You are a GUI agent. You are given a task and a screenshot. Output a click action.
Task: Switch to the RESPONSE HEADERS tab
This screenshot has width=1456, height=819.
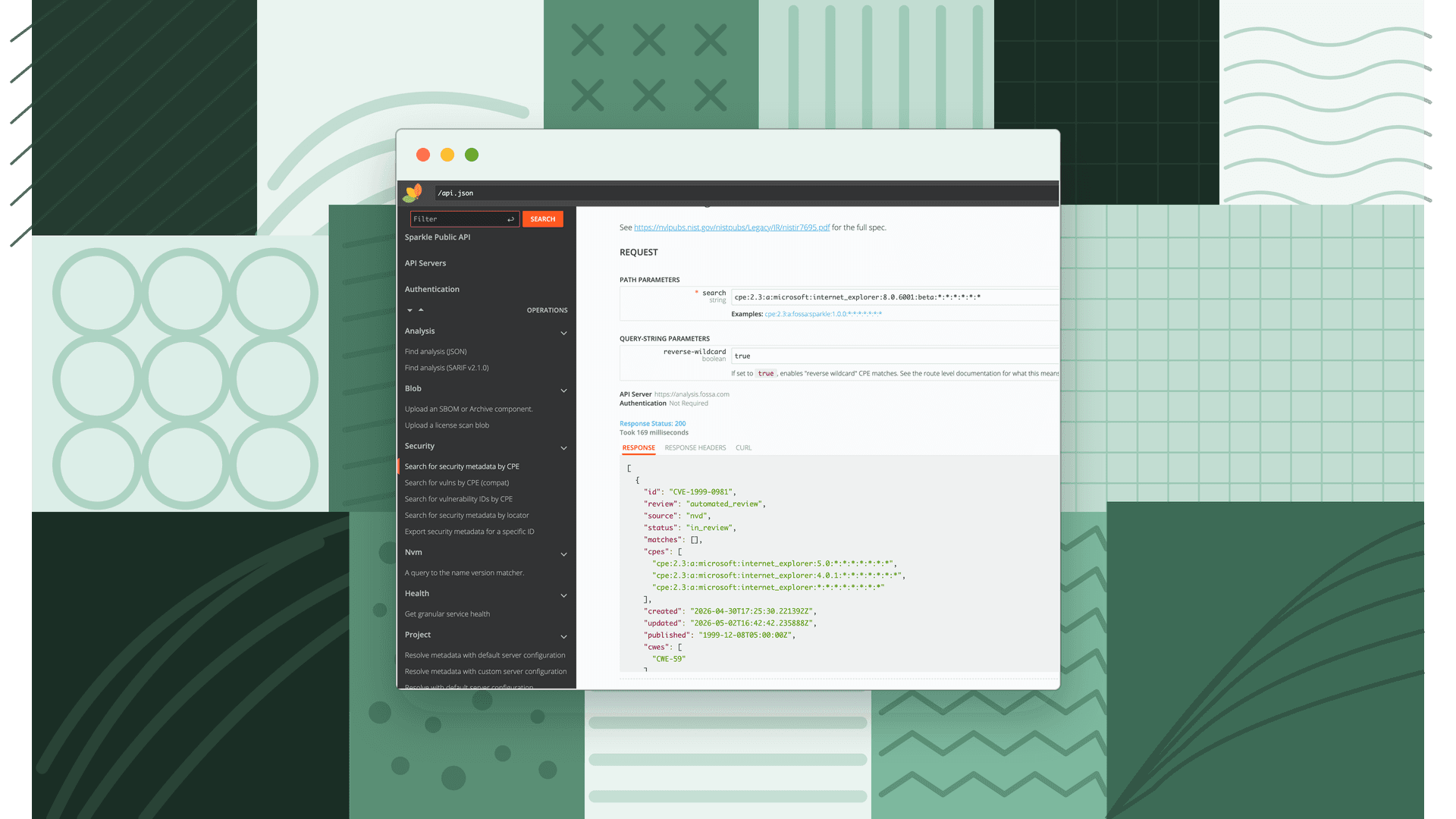point(695,448)
